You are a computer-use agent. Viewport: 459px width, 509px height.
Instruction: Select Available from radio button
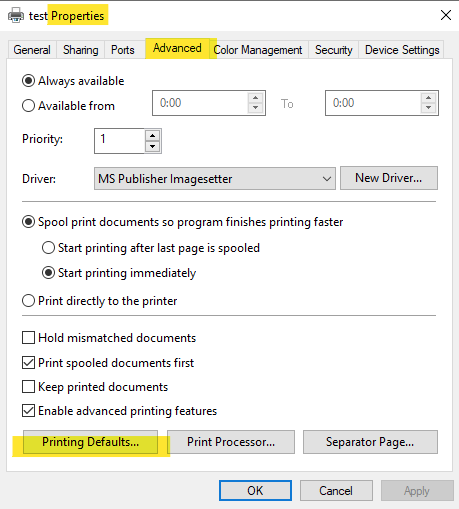point(28,106)
